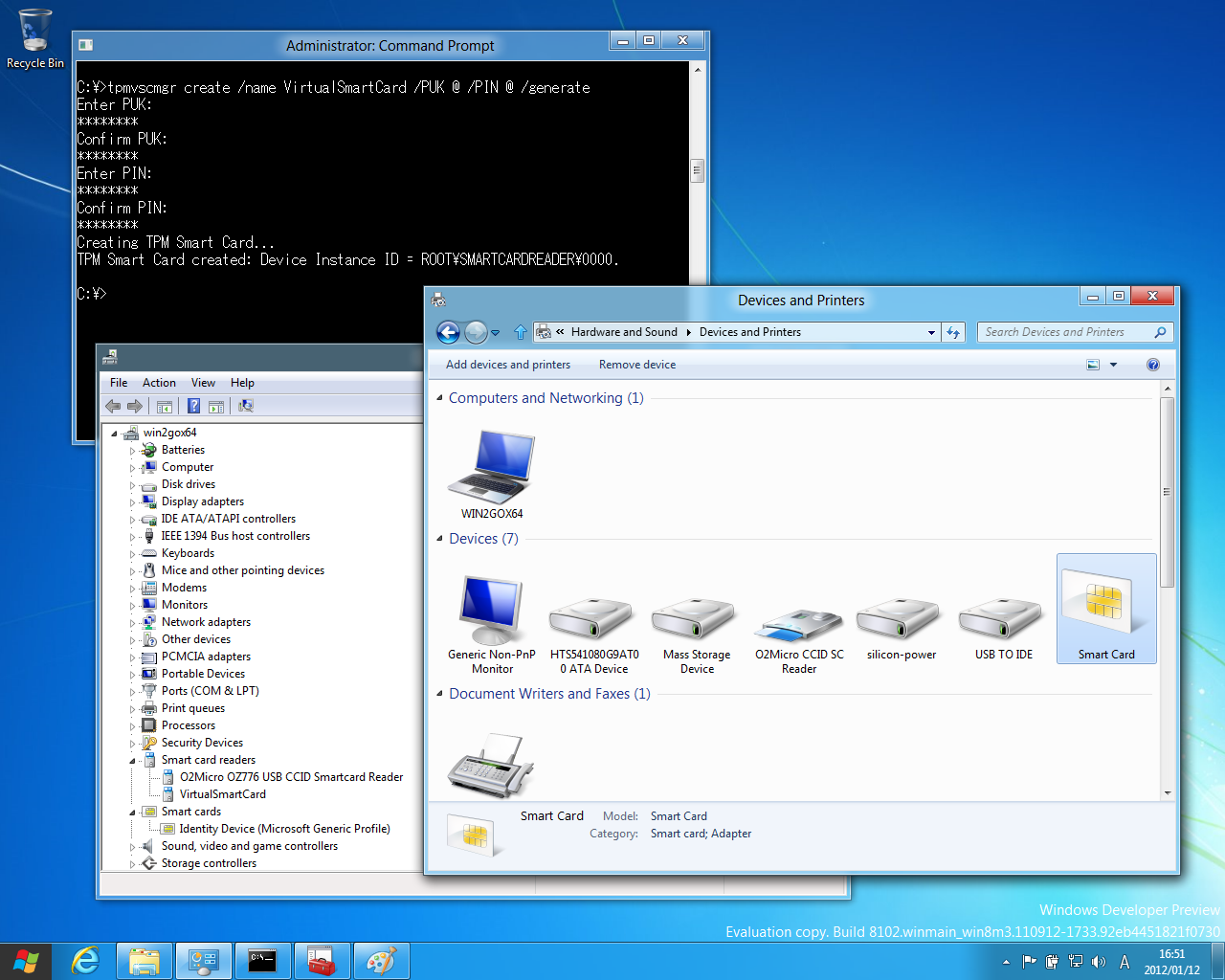This screenshot has width=1225, height=980.
Task: Collapse the Devices (7) group
Action: click(x=439, y=539)
